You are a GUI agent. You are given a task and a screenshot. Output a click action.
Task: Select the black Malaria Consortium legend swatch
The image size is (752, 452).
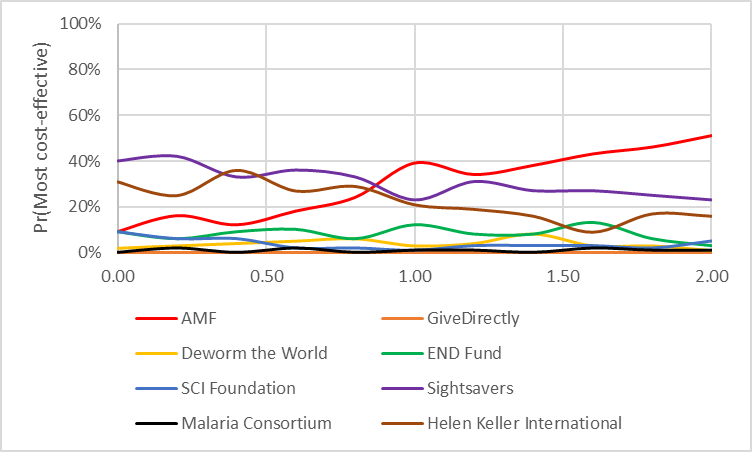(x=155, y=423)
